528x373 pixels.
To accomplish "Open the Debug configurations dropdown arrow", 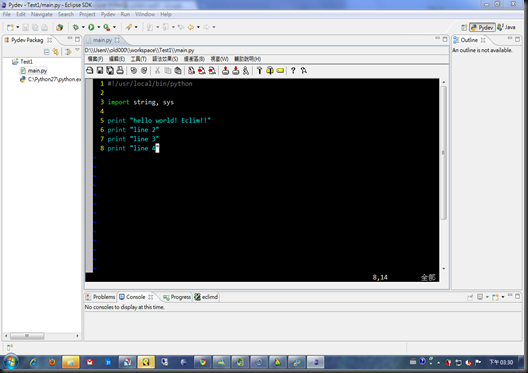I will (x=83, y=27).
